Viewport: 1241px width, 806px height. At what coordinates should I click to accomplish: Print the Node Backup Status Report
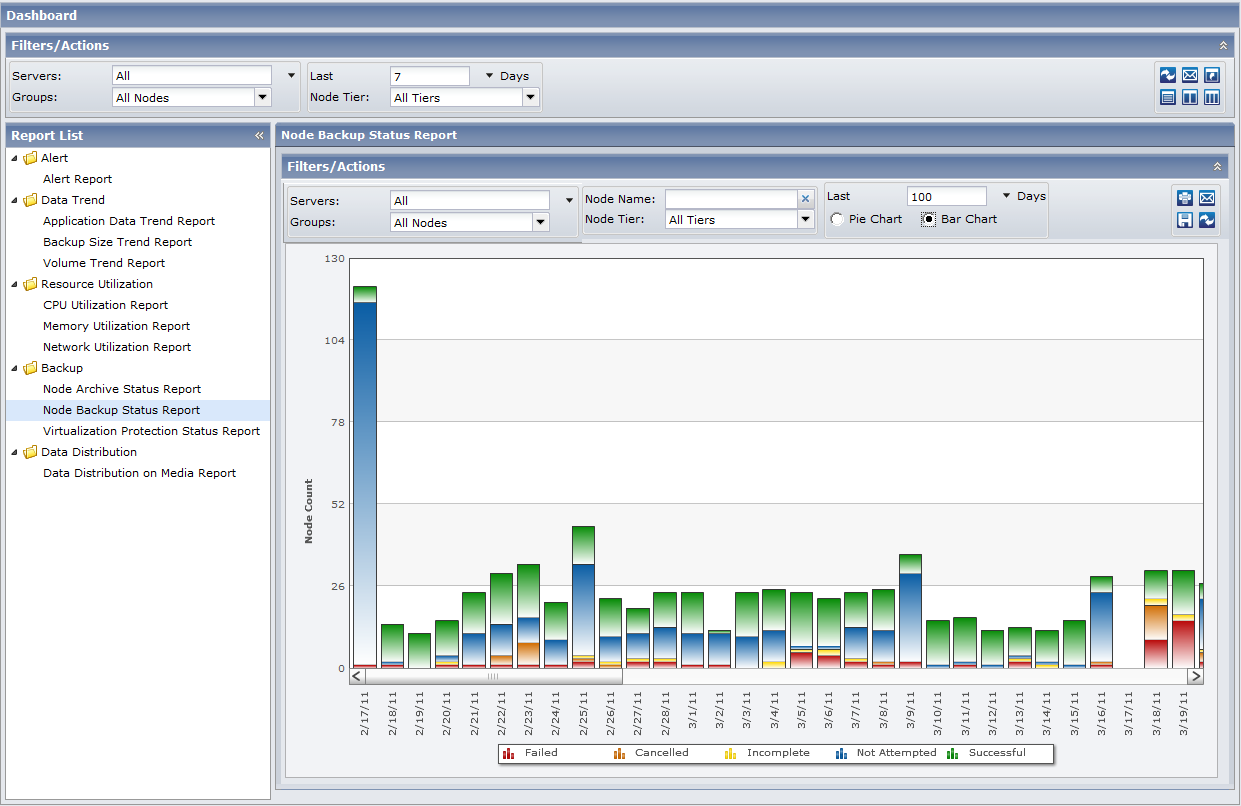[x=1185, y=198]
